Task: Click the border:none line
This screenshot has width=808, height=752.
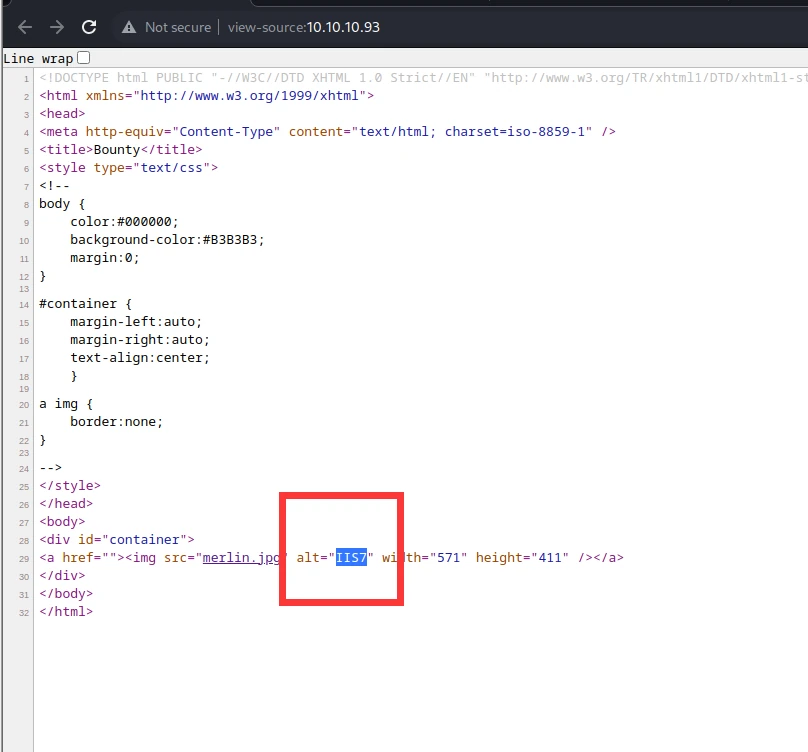Action: [x=116, y=422]
